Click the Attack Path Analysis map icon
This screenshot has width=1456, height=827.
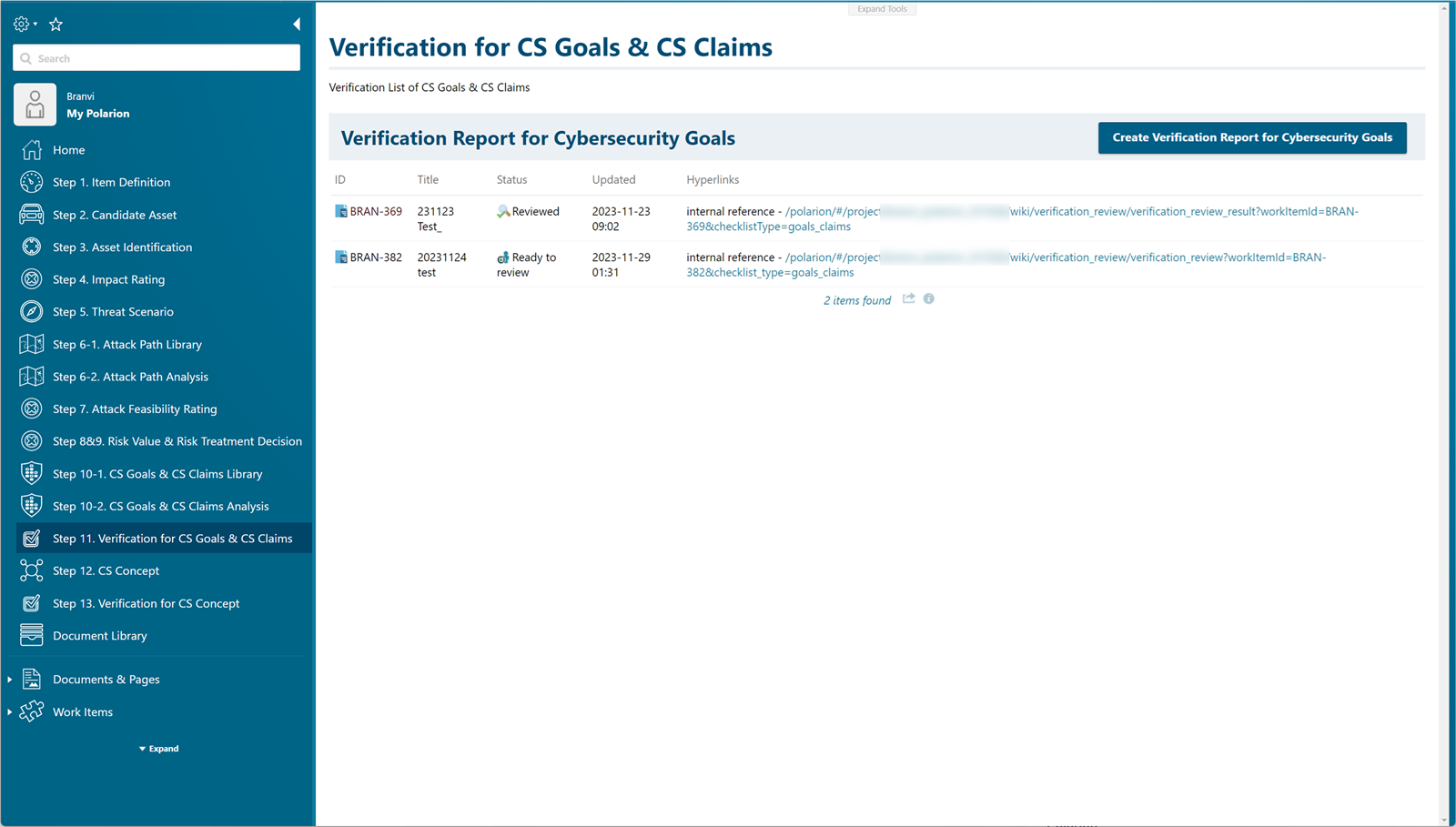[x=32, y=377]
